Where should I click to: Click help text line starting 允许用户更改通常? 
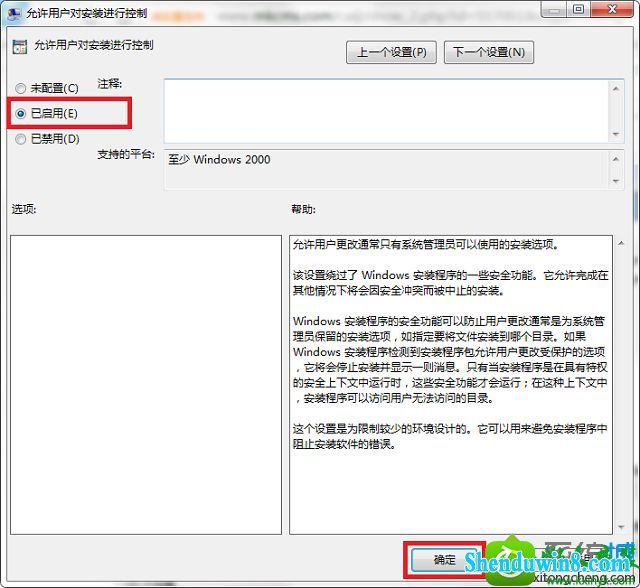(426, 244)
